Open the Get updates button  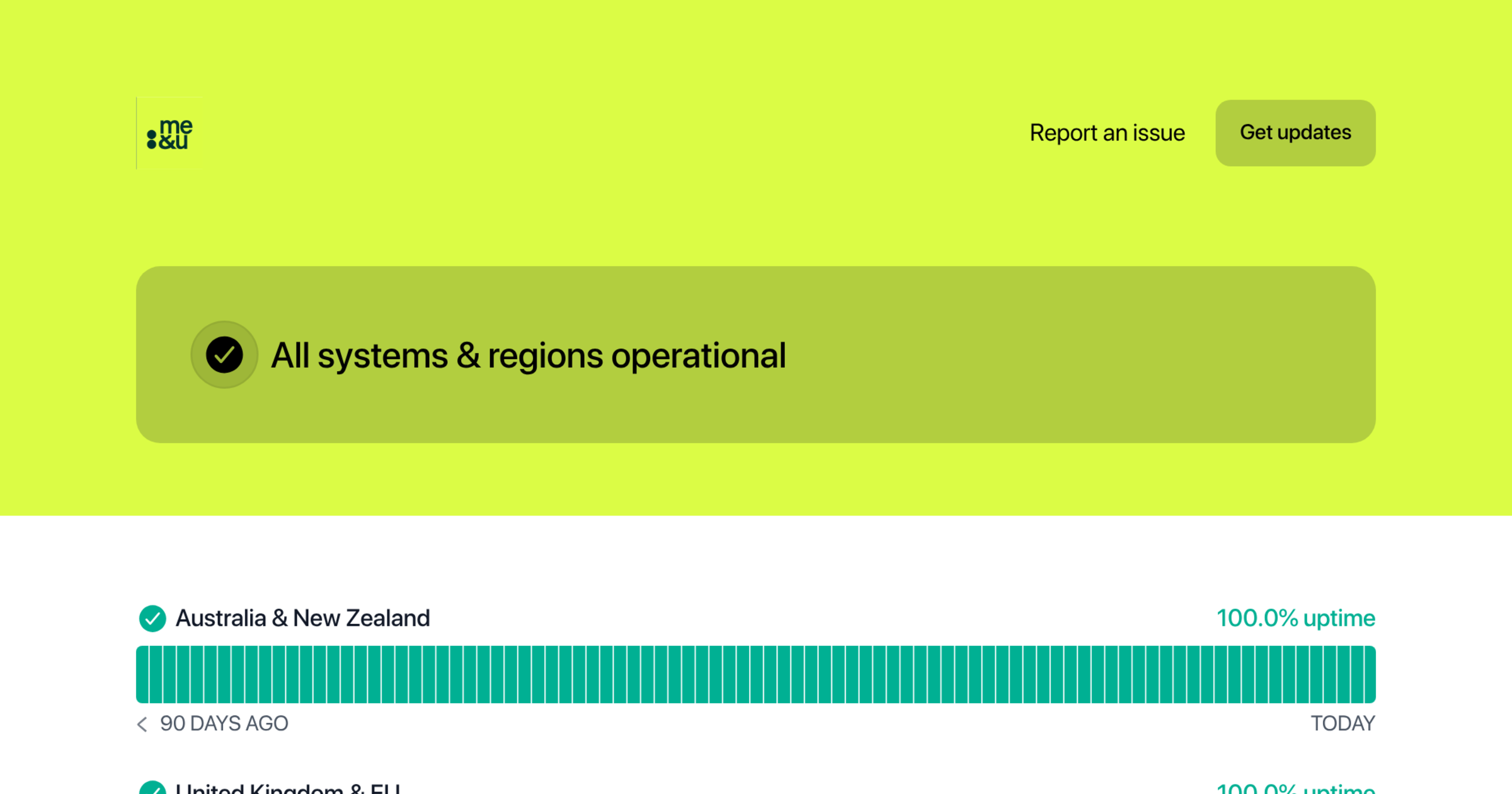[1295, 133]
